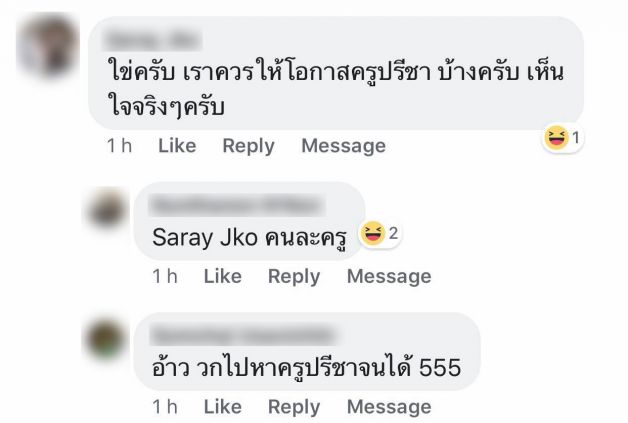Like the first comment about ครูปรีชา
This screenshot has width=628, height=423.
coord(177,146)
